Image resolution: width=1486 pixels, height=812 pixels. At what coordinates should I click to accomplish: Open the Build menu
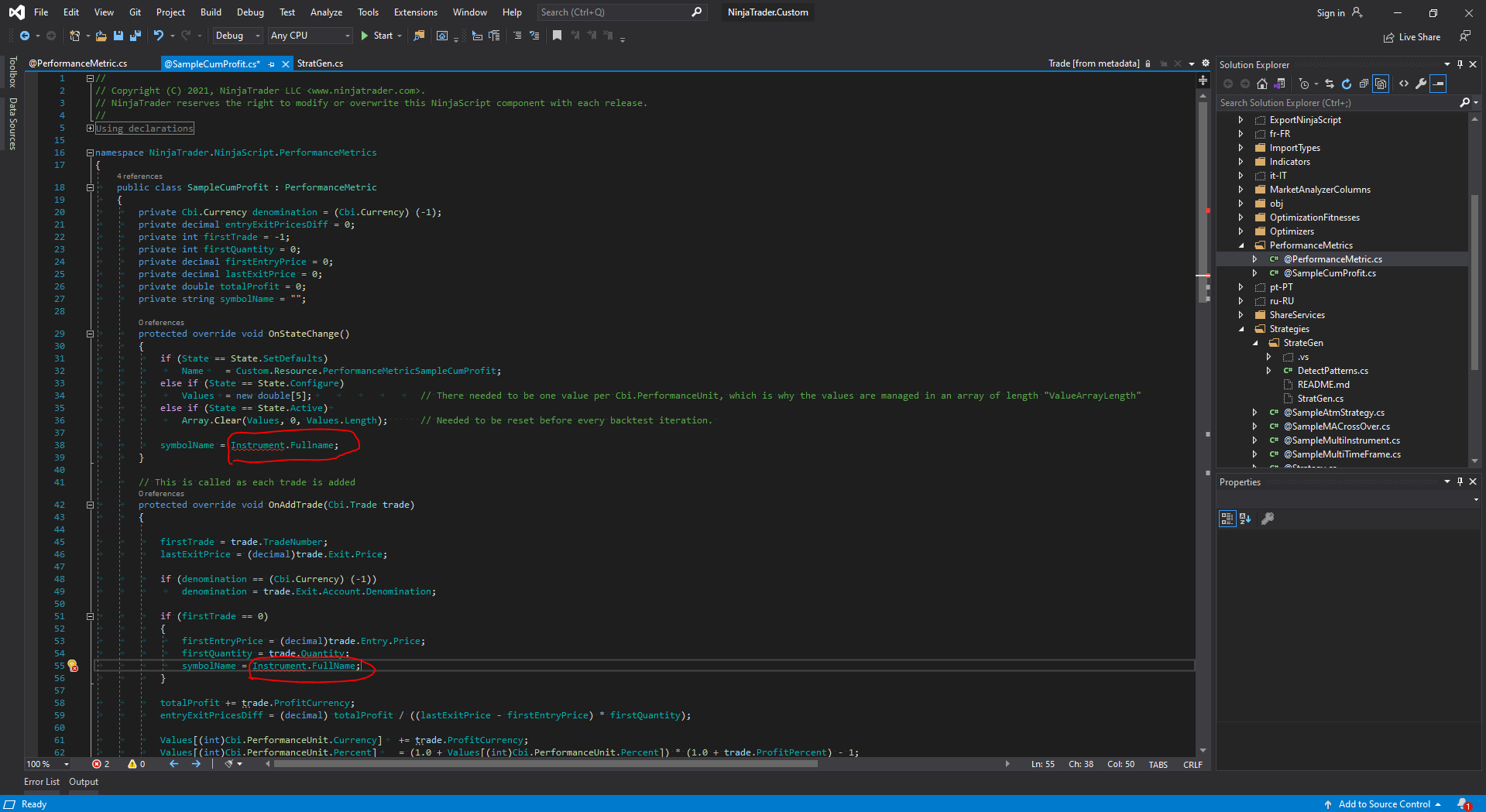click(x=210, y=12)
